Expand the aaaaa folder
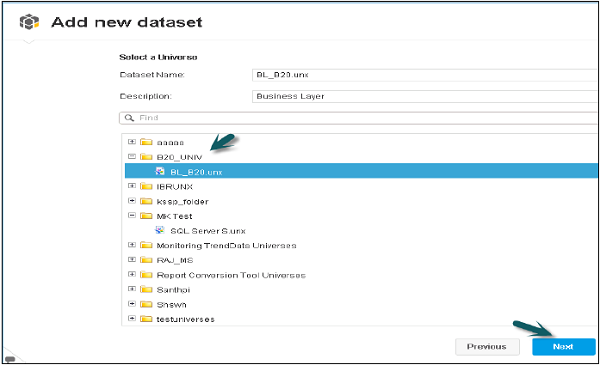 point(132,142)
